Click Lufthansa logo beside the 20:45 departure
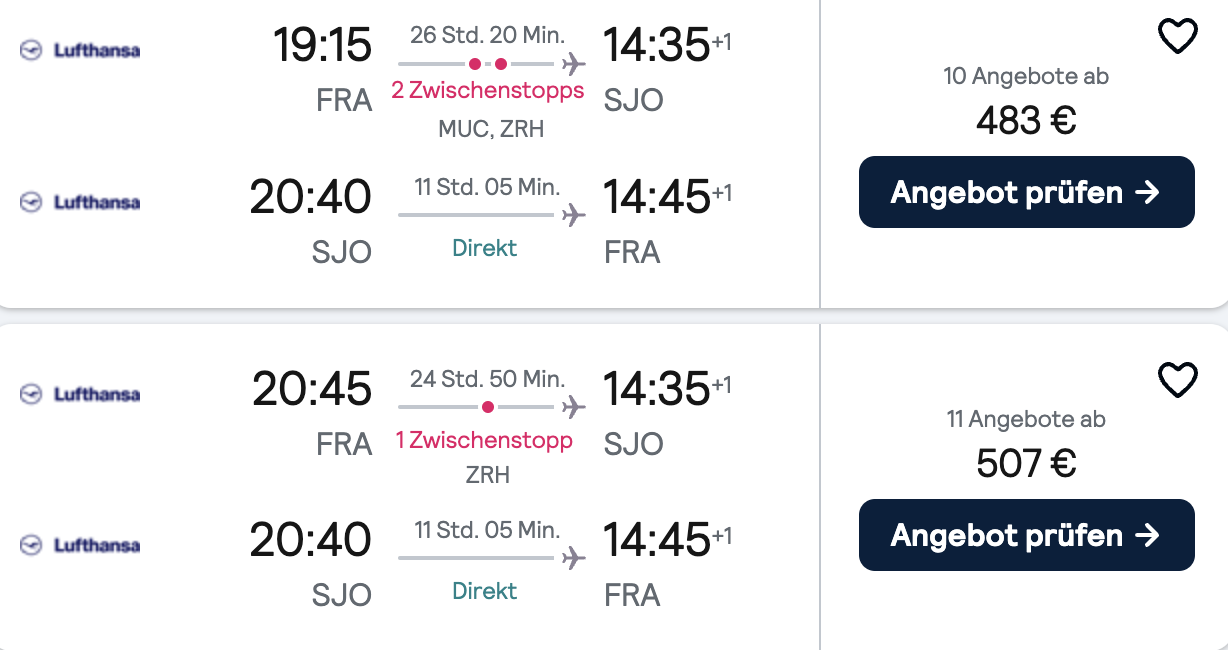 tap(80, 394)
